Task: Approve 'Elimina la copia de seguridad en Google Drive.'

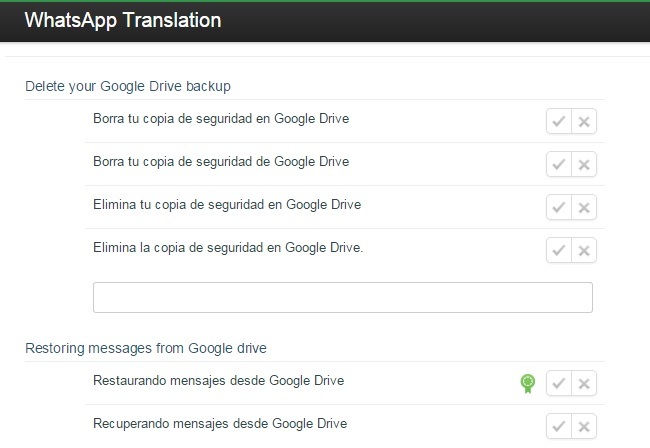Action: tap(559, 250)
